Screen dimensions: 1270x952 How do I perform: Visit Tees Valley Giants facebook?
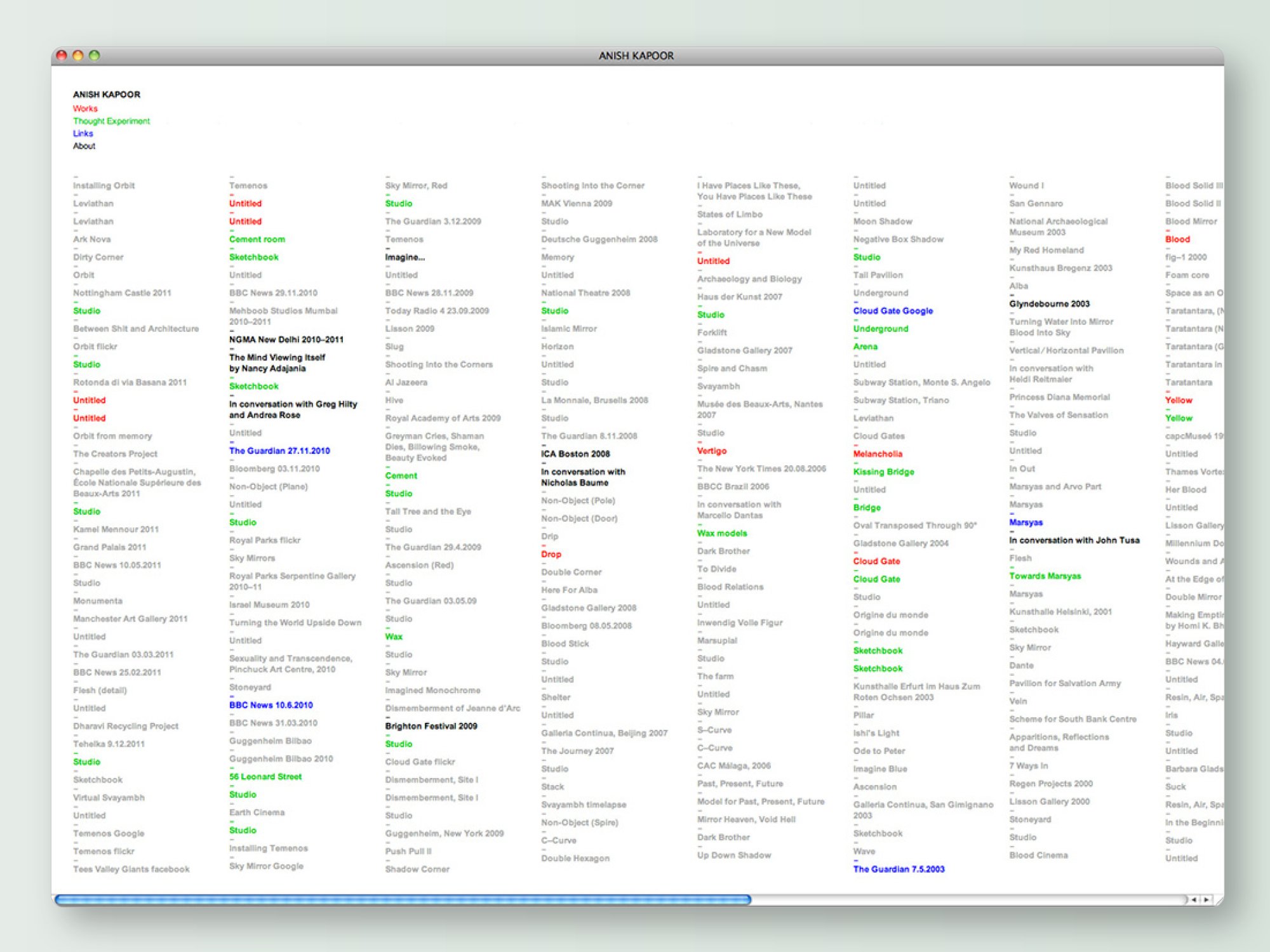coord(131,869)
